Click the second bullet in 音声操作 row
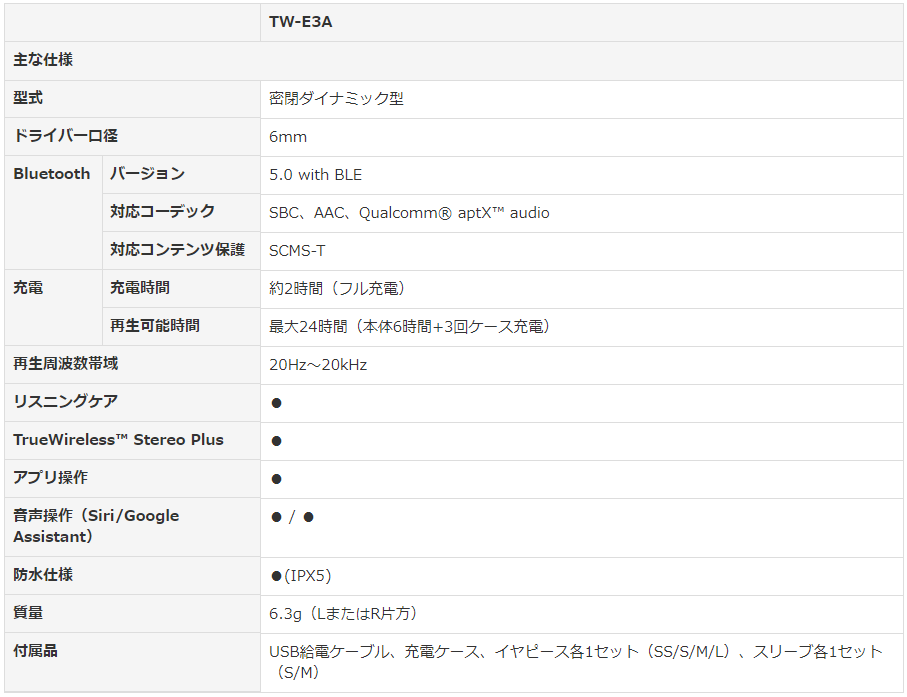 pos(309,517)
